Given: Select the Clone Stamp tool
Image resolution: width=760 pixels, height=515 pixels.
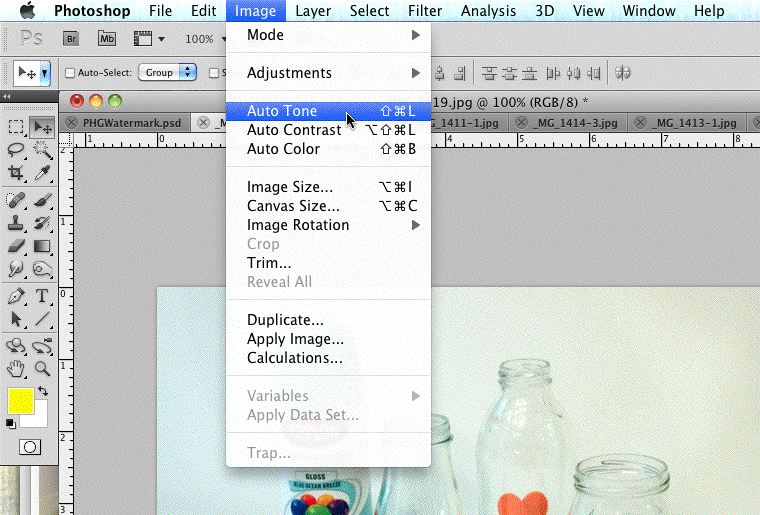Looking at the screenshot, I should [16, 223].
